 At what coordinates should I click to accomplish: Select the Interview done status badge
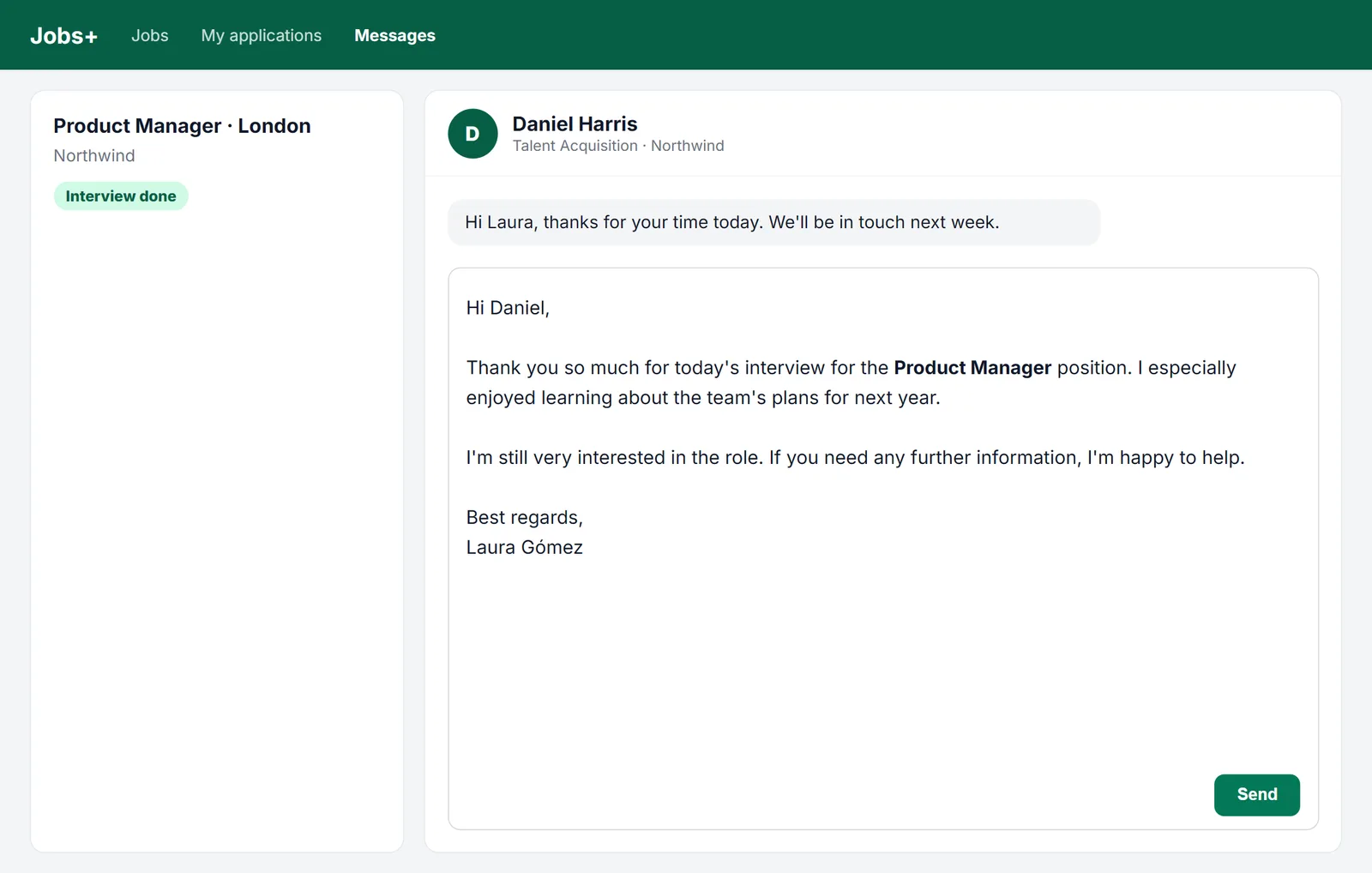[121, 196]
